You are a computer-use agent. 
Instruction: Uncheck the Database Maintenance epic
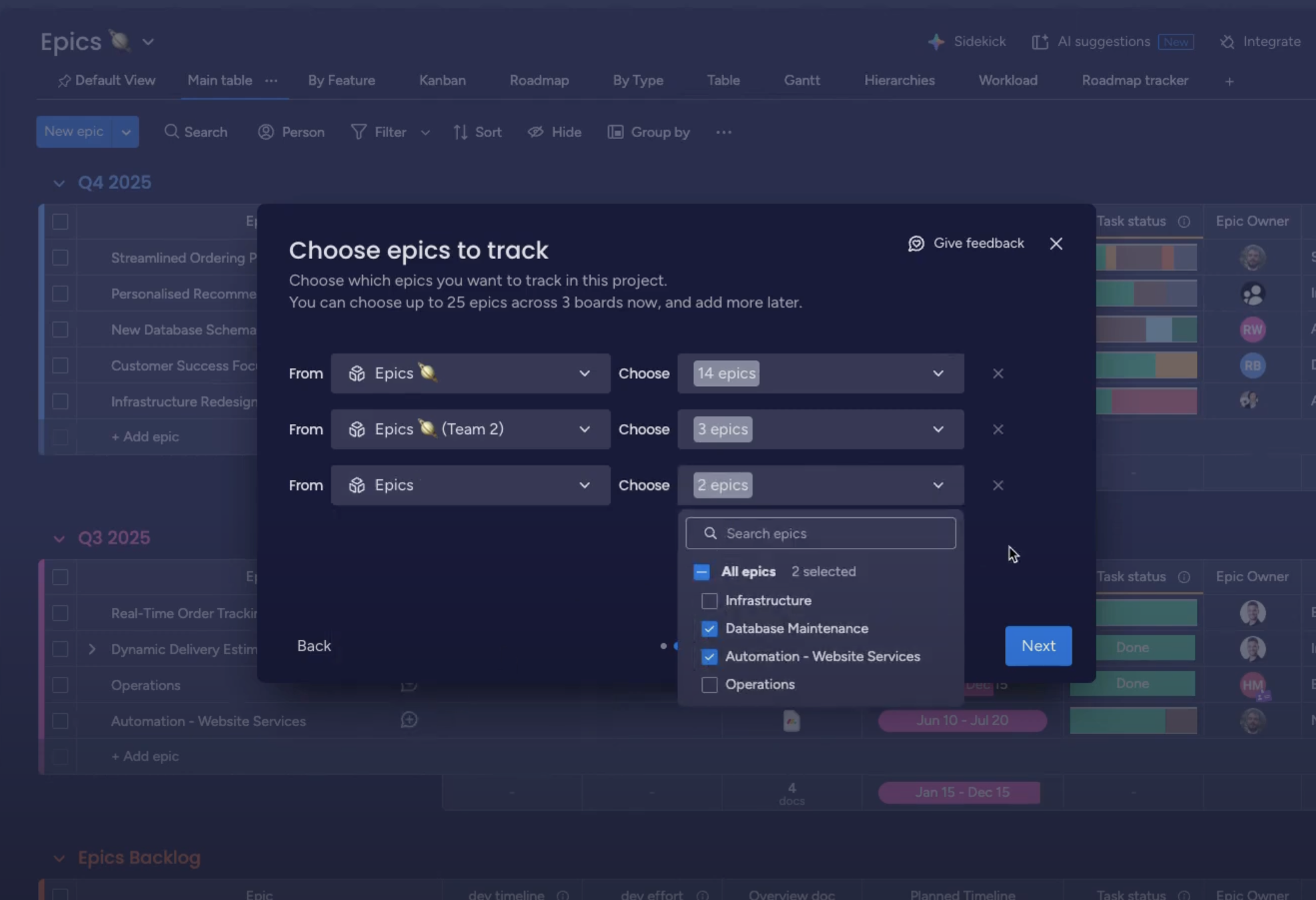coord(709,629)
